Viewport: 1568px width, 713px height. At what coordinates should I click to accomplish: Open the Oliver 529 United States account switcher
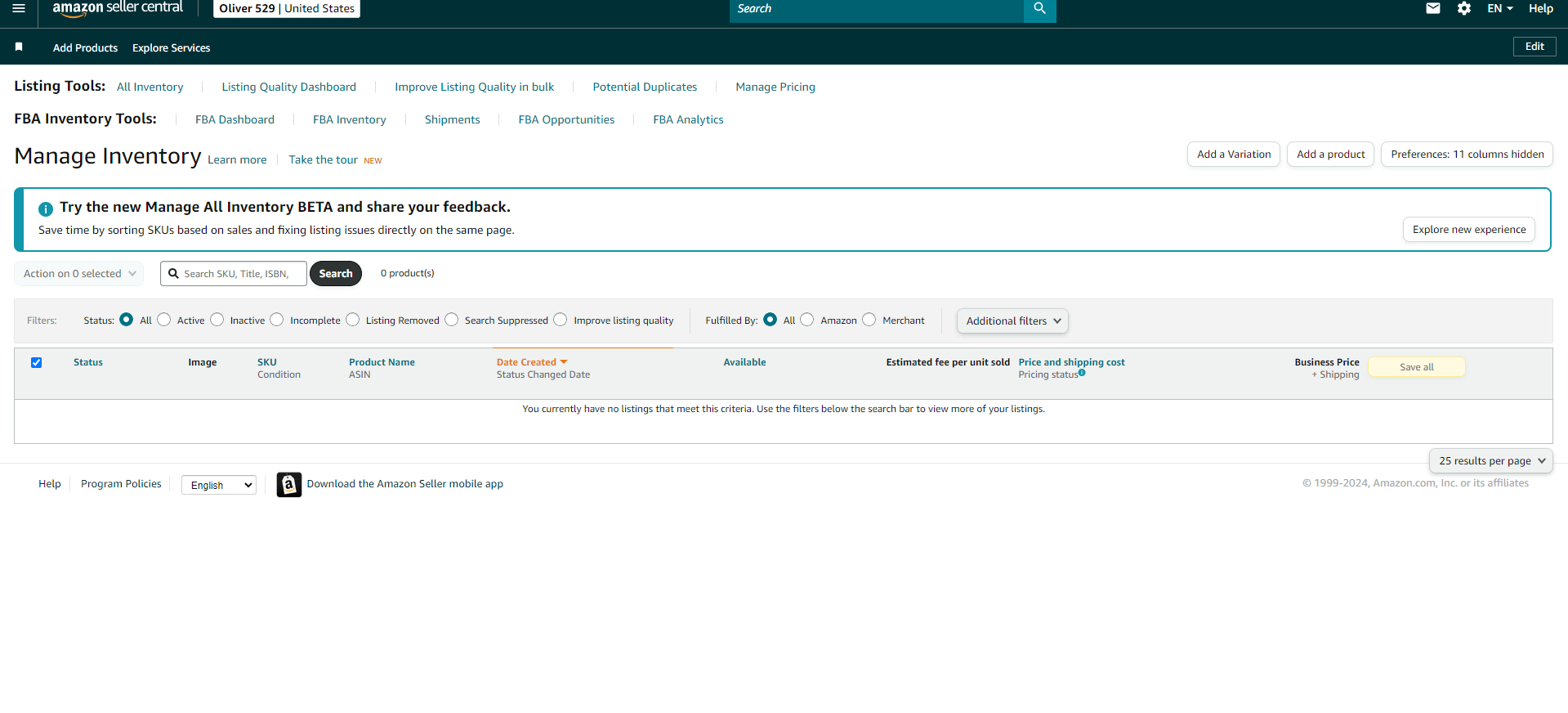(287, 8)
